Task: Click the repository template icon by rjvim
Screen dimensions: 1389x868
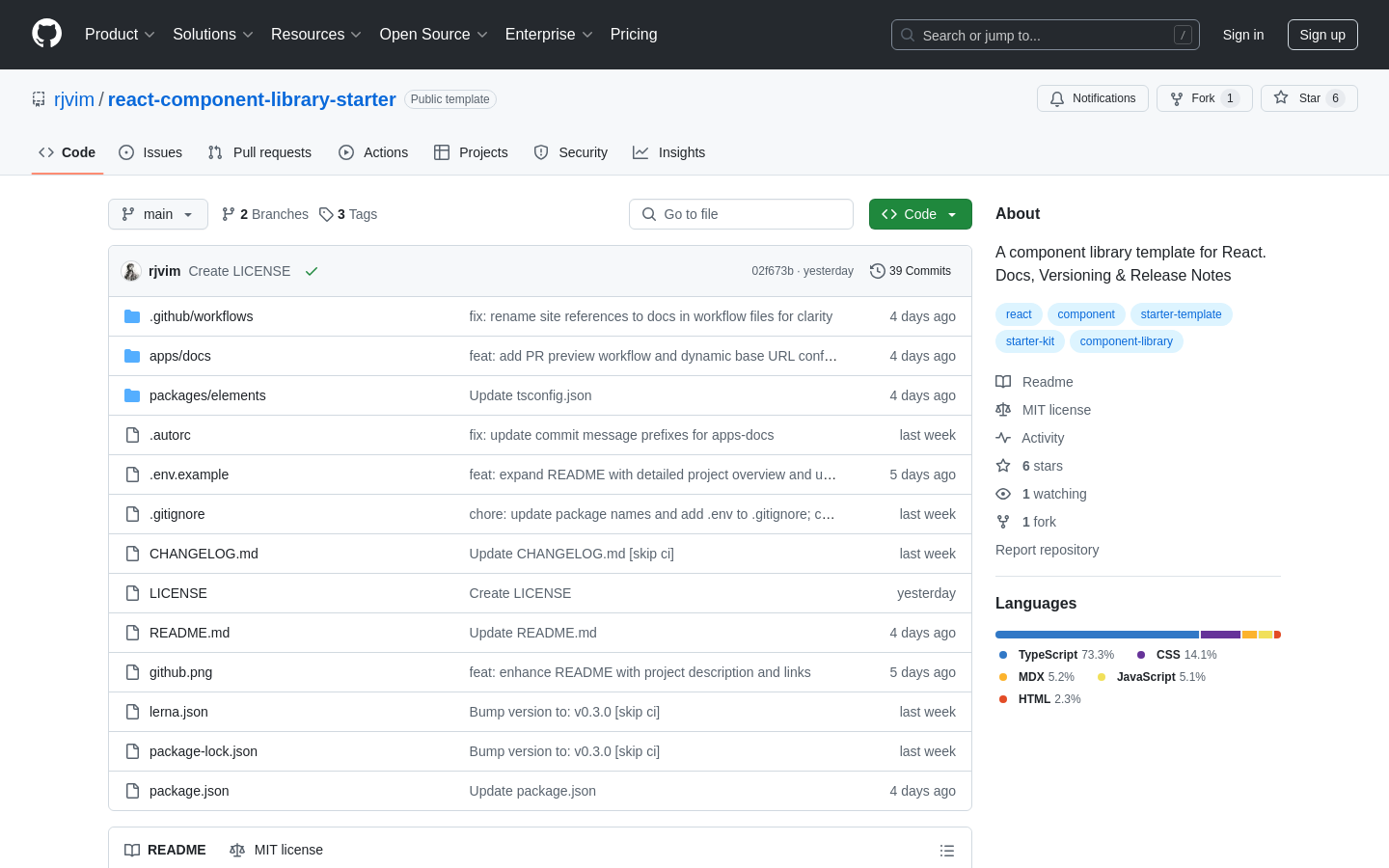Action: point(39,99)
